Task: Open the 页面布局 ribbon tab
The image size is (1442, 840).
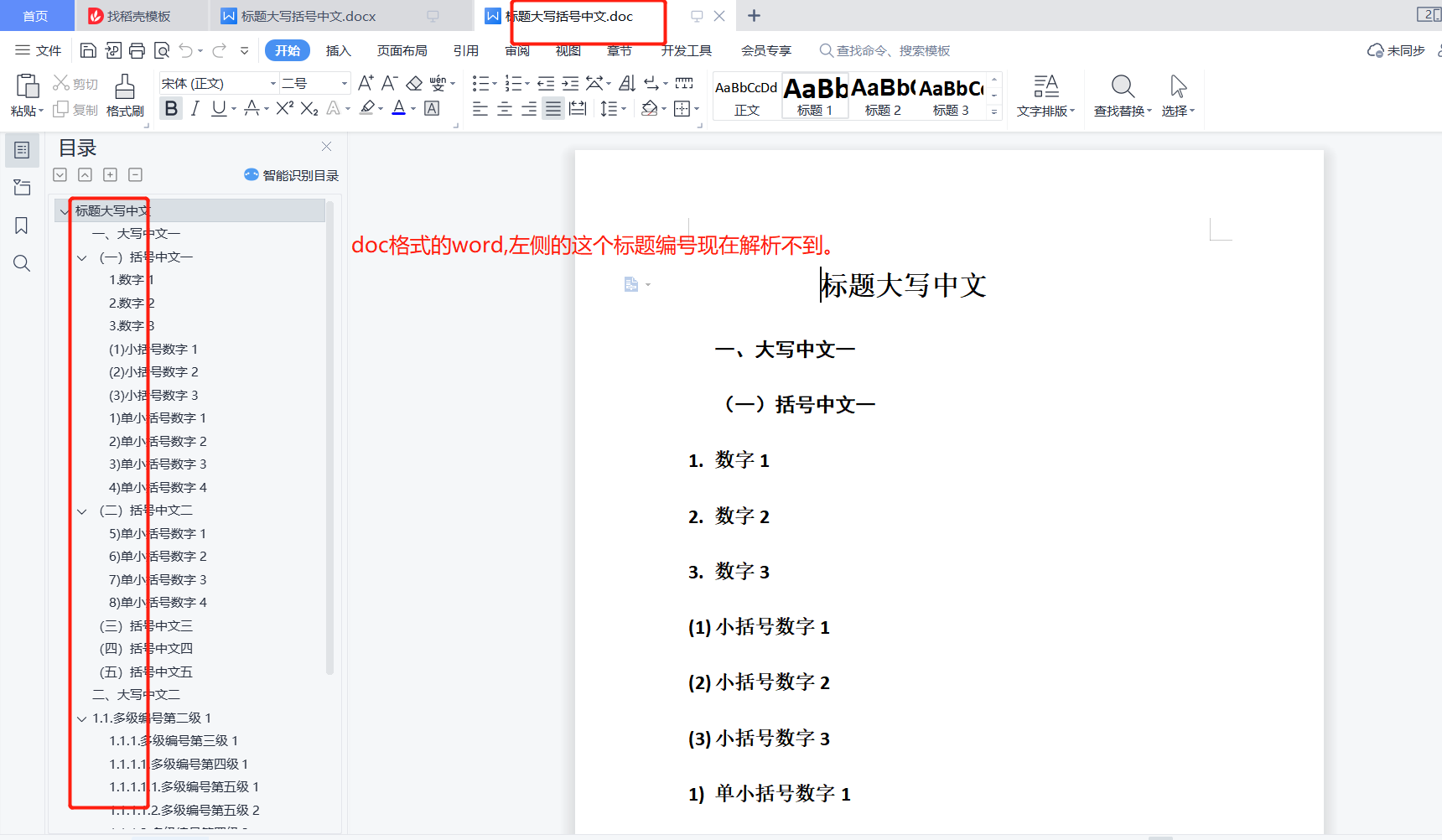Action: [402, 50]
